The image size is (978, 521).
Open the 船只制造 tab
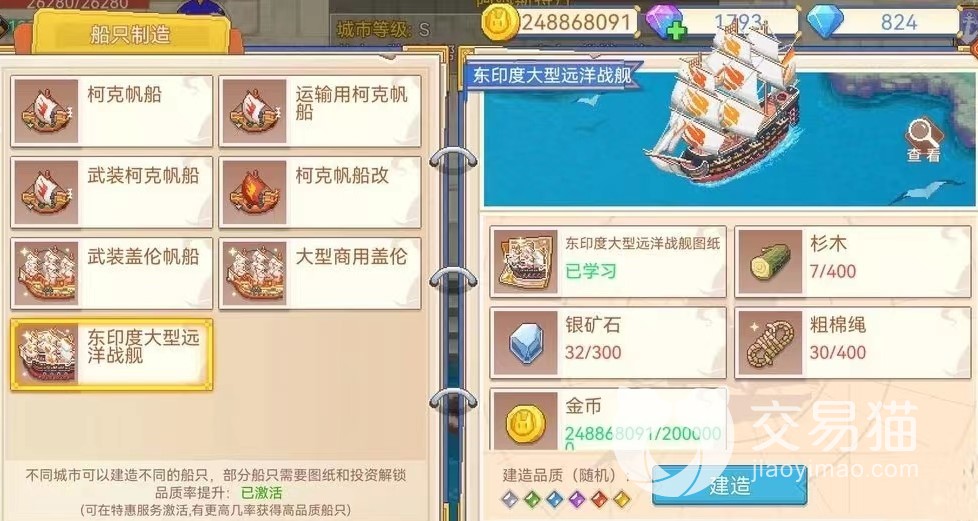coord(130,34)
